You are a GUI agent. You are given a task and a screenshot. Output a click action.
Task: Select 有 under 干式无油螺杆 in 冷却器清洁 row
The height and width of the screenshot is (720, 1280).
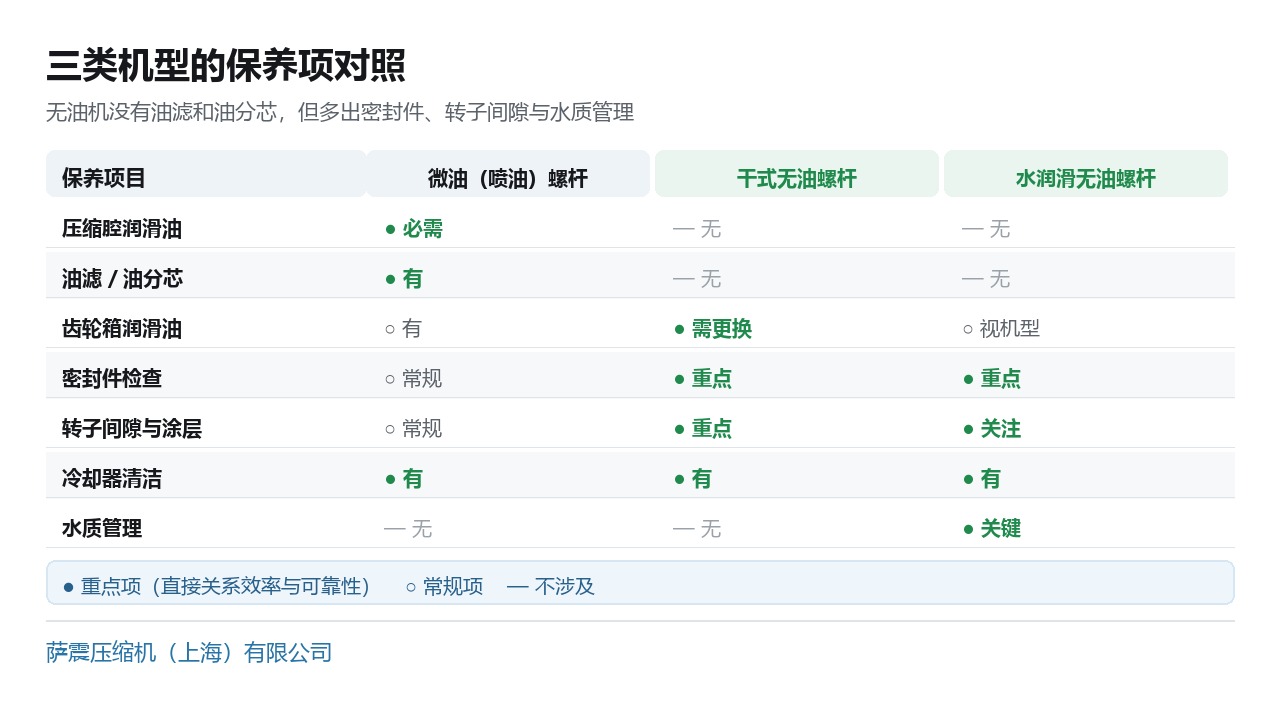[x=693, y=478]
